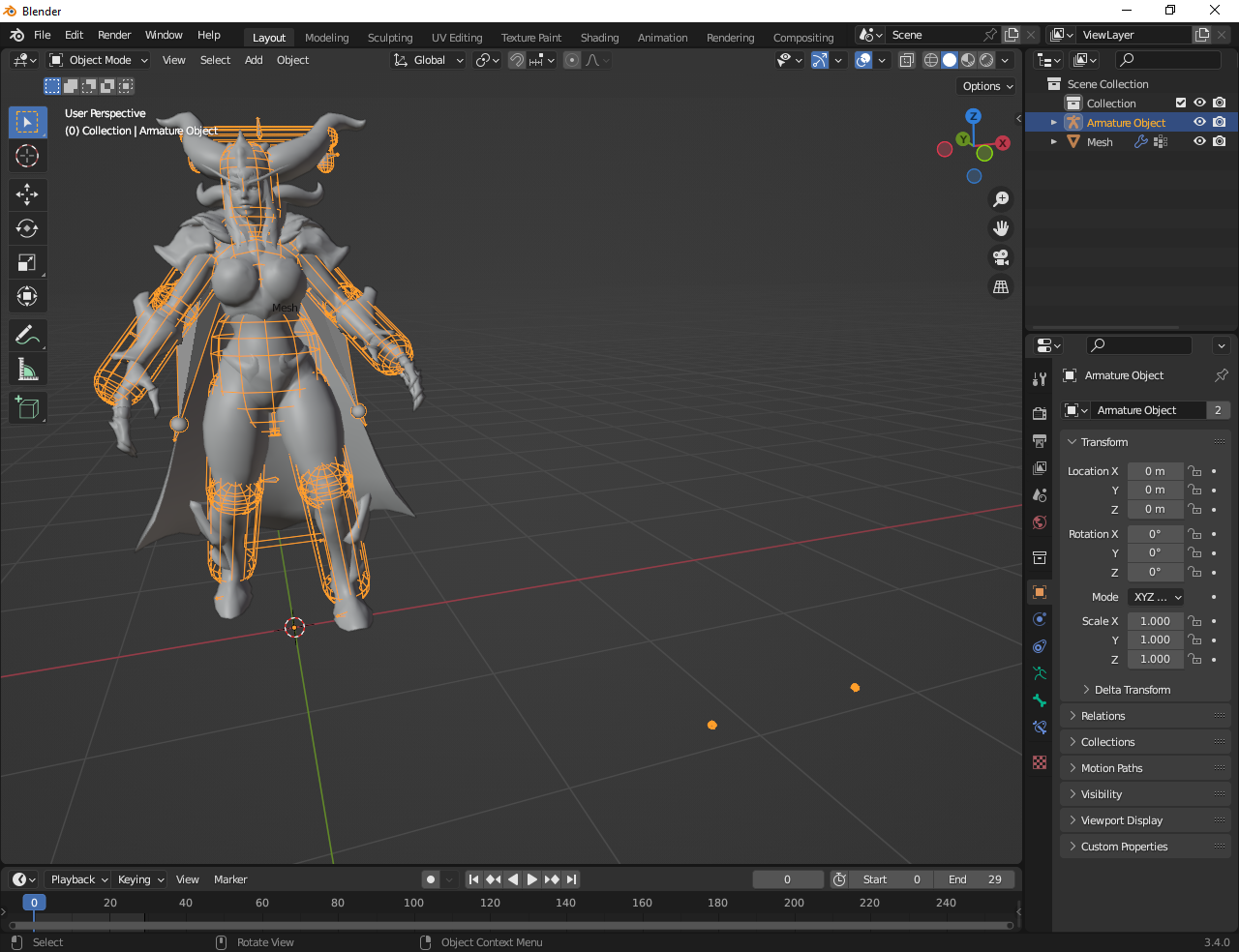Screen dimensions: 1239x952
Task: Open the Render menu
Action: click(x=114, y=35)
